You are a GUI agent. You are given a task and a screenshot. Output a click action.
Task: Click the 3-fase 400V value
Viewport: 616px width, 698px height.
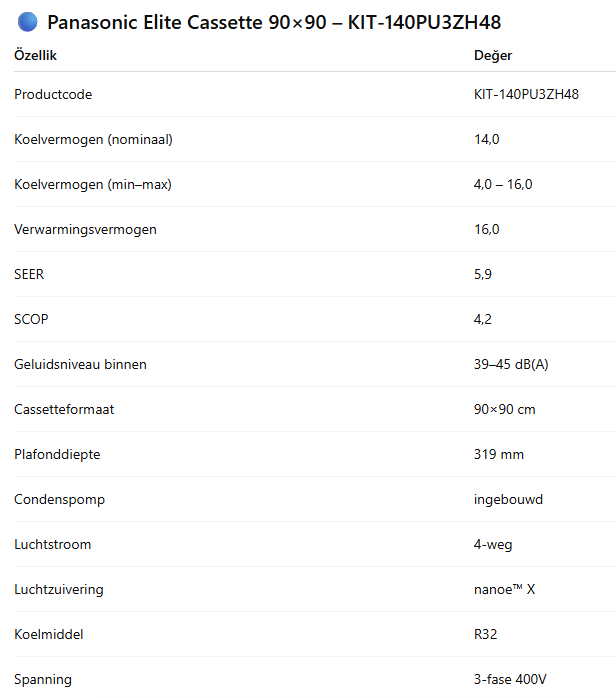[510, 679]
